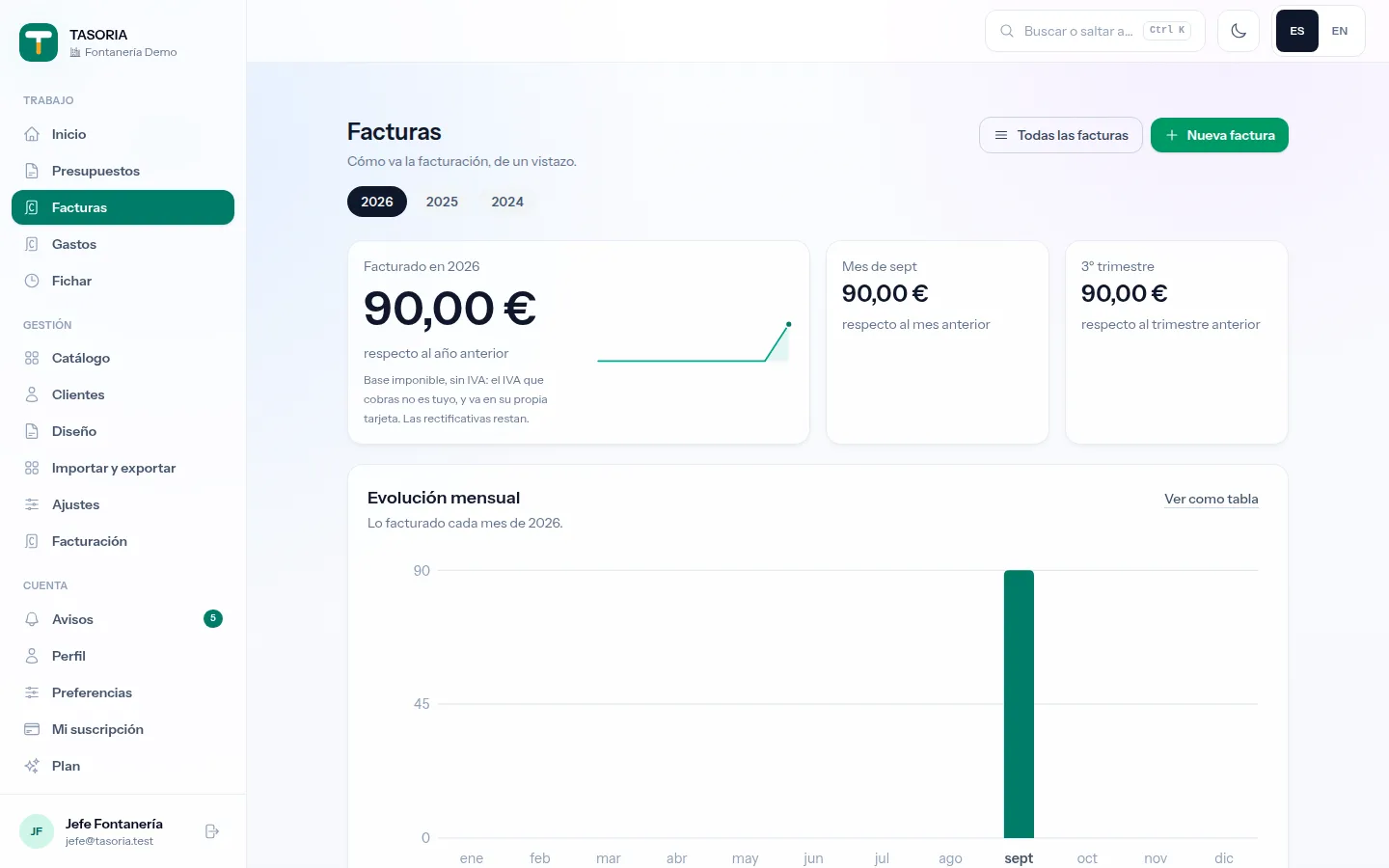Click the logout icon beside Jefe Fontanería
This screenshot has height=868, width=1389.
click(x=212, y=831)
